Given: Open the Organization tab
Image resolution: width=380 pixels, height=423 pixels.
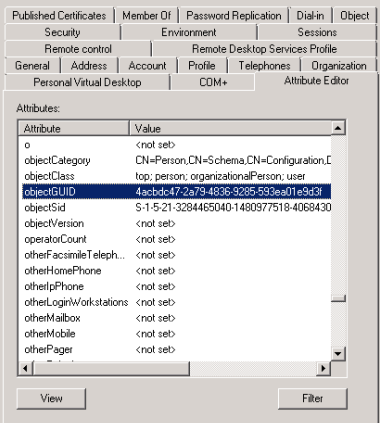Looking at the screenshot, I should (x=339, y=65).
